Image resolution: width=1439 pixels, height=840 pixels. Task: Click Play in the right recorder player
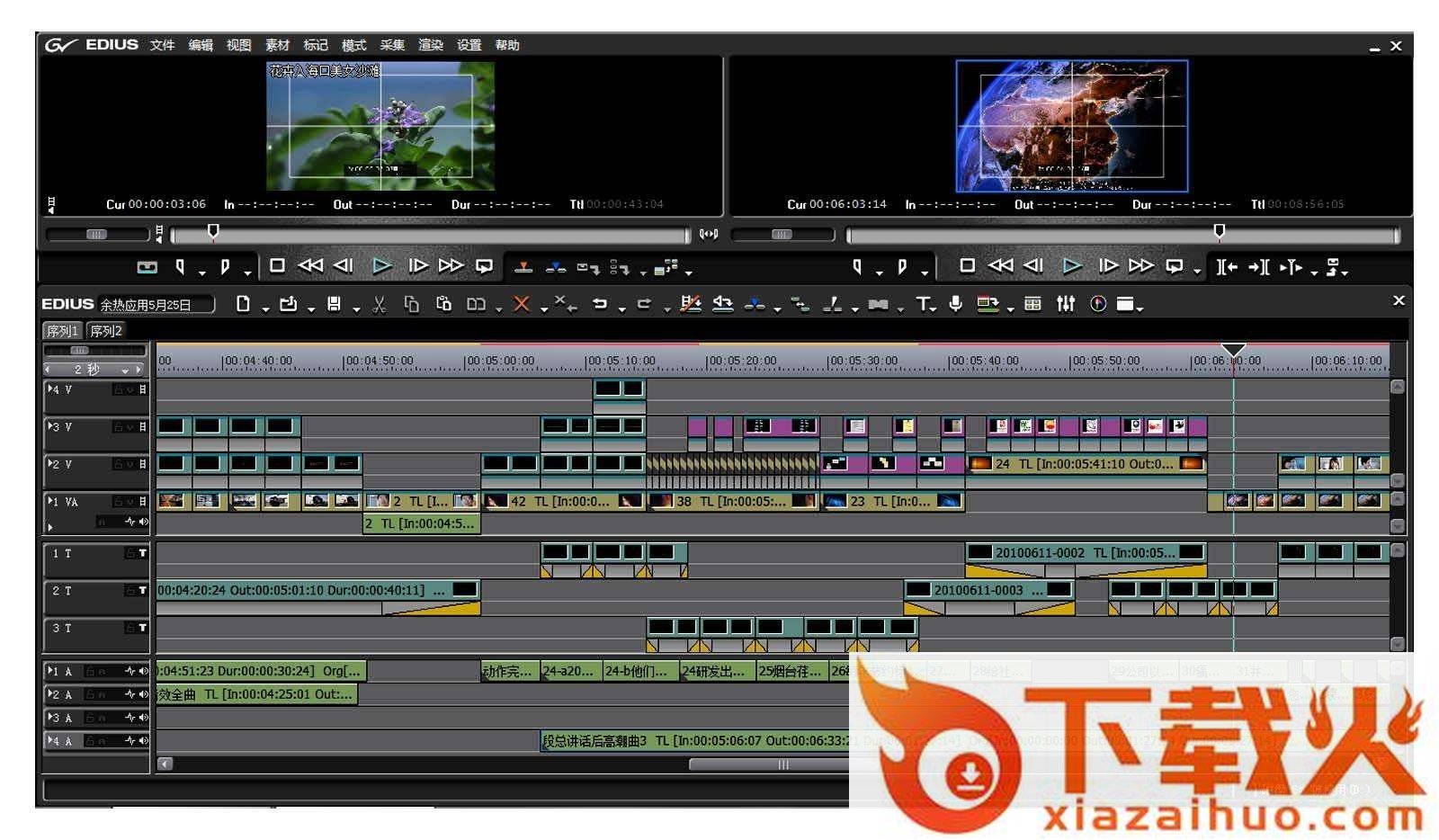coord(1071,266)
